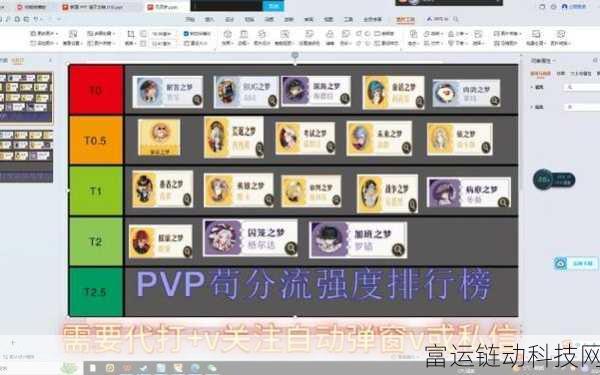Click the search magnifier icon beside ribbon tabs
This screenshot has height=375, width=600.
pos(456,19)
